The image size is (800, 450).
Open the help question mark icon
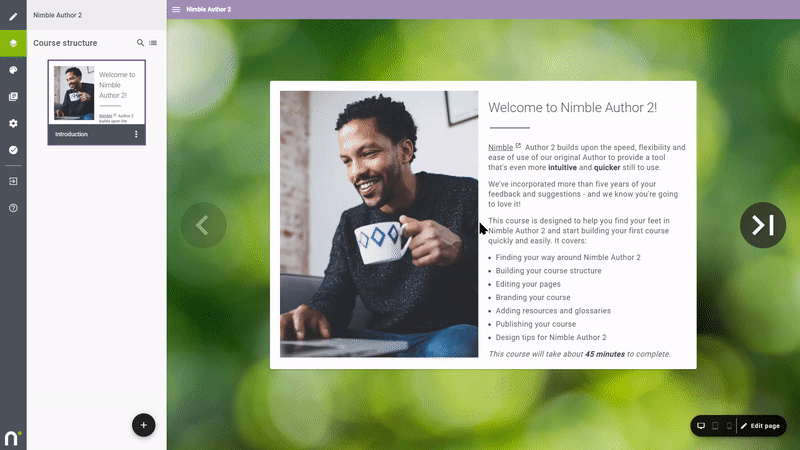coord(13,208)
